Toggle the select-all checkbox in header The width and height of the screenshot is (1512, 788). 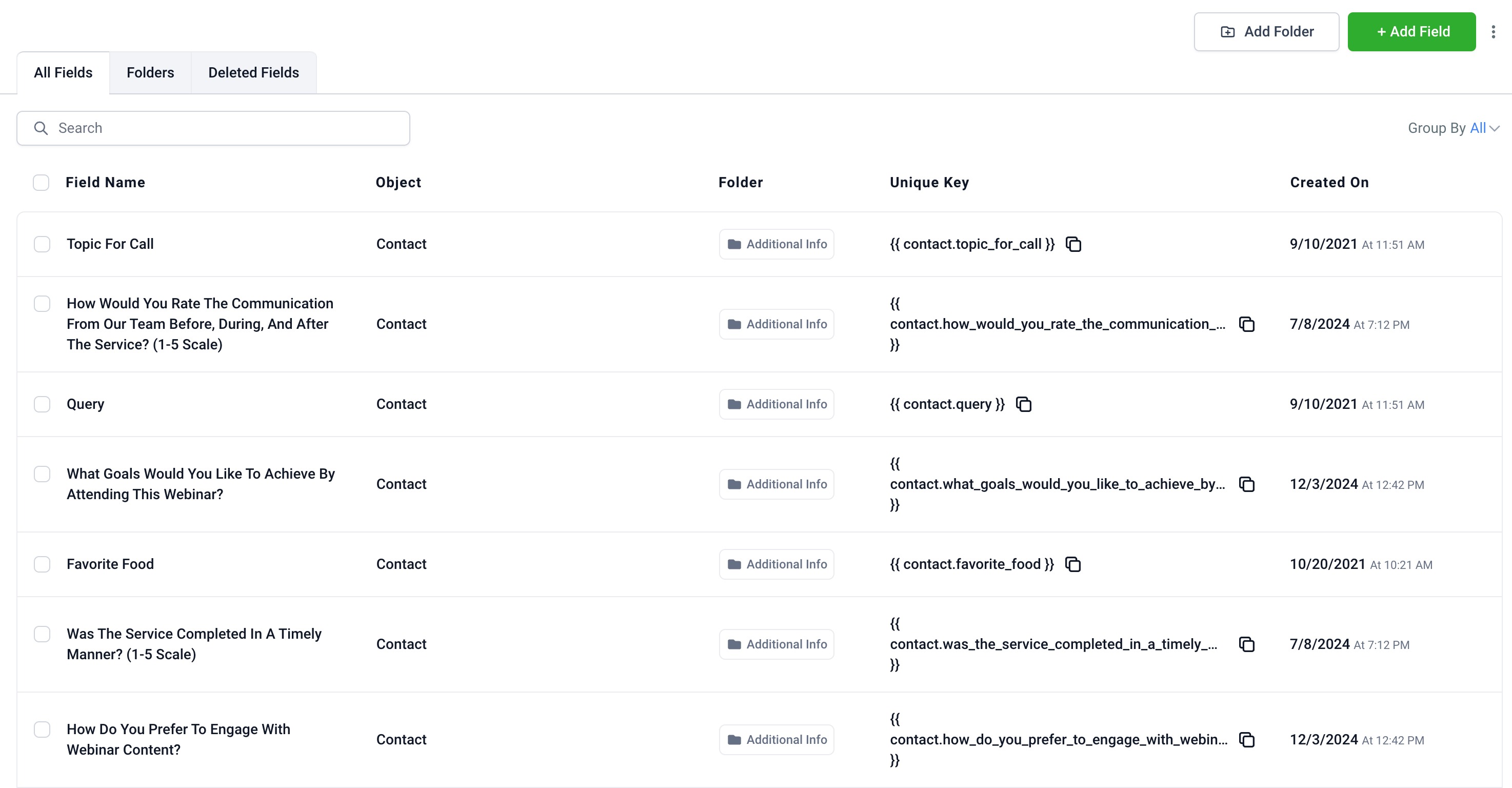(x=41, y=183)
